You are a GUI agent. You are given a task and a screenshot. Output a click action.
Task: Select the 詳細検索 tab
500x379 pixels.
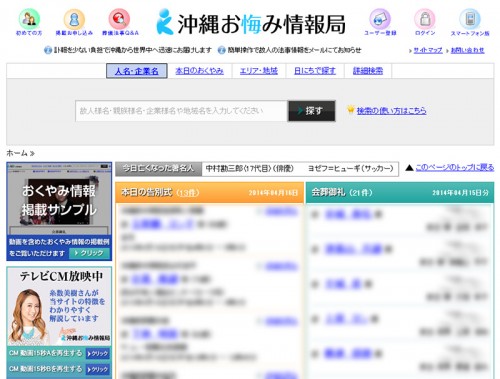pos(368,71)
